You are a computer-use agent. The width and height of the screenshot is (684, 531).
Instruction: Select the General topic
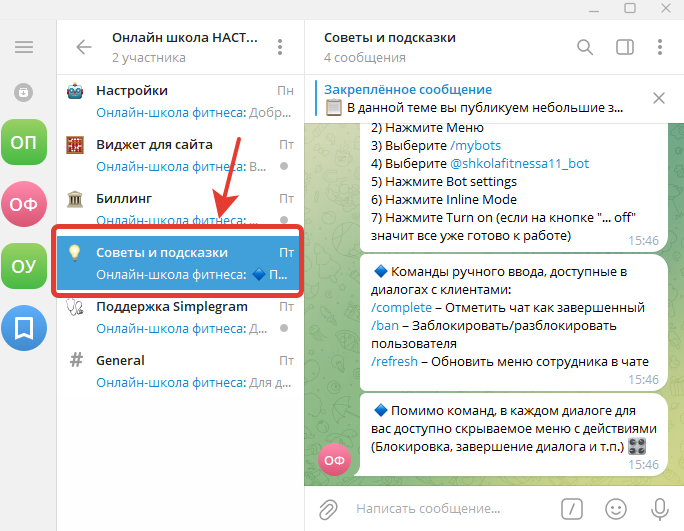[x=180, y=371]
